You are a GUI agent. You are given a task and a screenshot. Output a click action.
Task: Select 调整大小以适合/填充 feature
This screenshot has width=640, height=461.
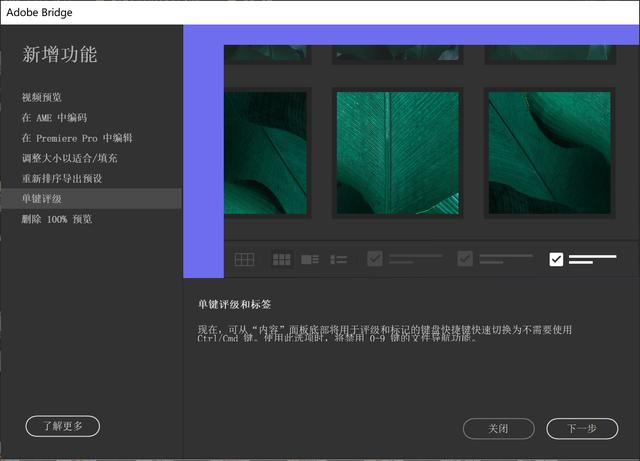click(69, 158)
